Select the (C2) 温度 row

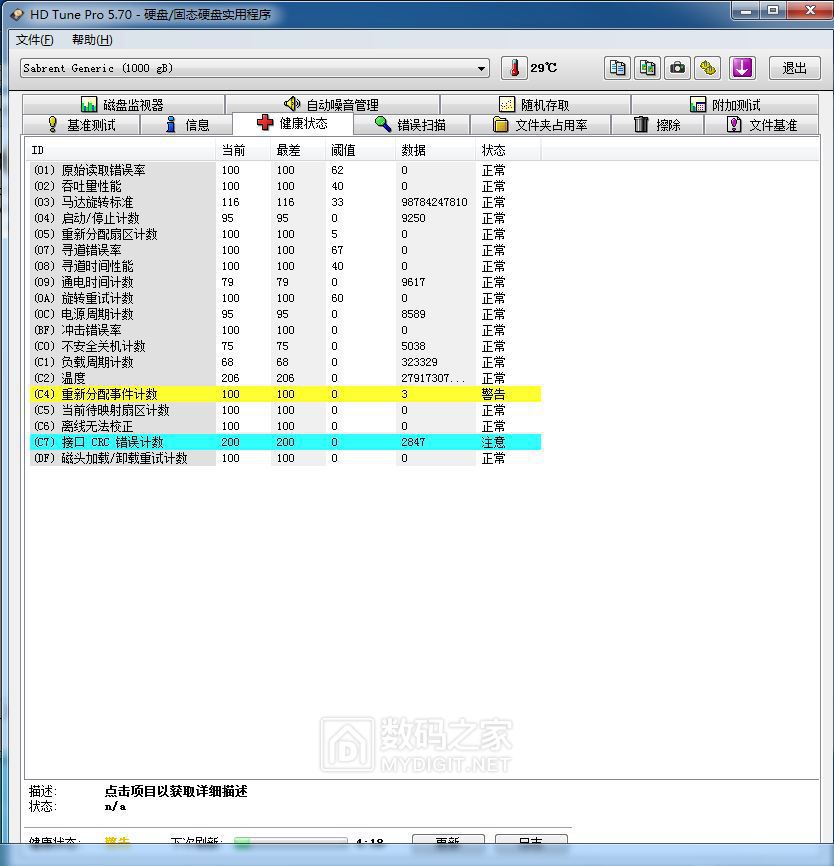[286, 378]
